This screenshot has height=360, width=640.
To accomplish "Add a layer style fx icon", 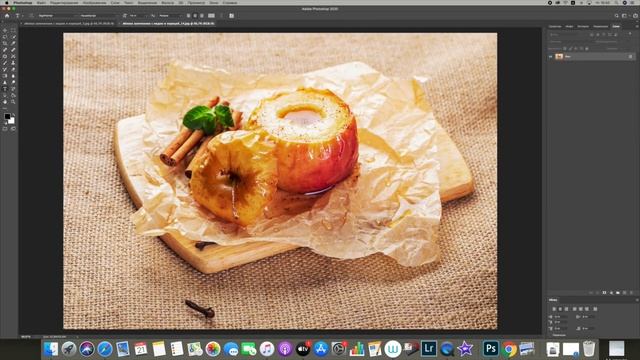I will tap(597, 293).
